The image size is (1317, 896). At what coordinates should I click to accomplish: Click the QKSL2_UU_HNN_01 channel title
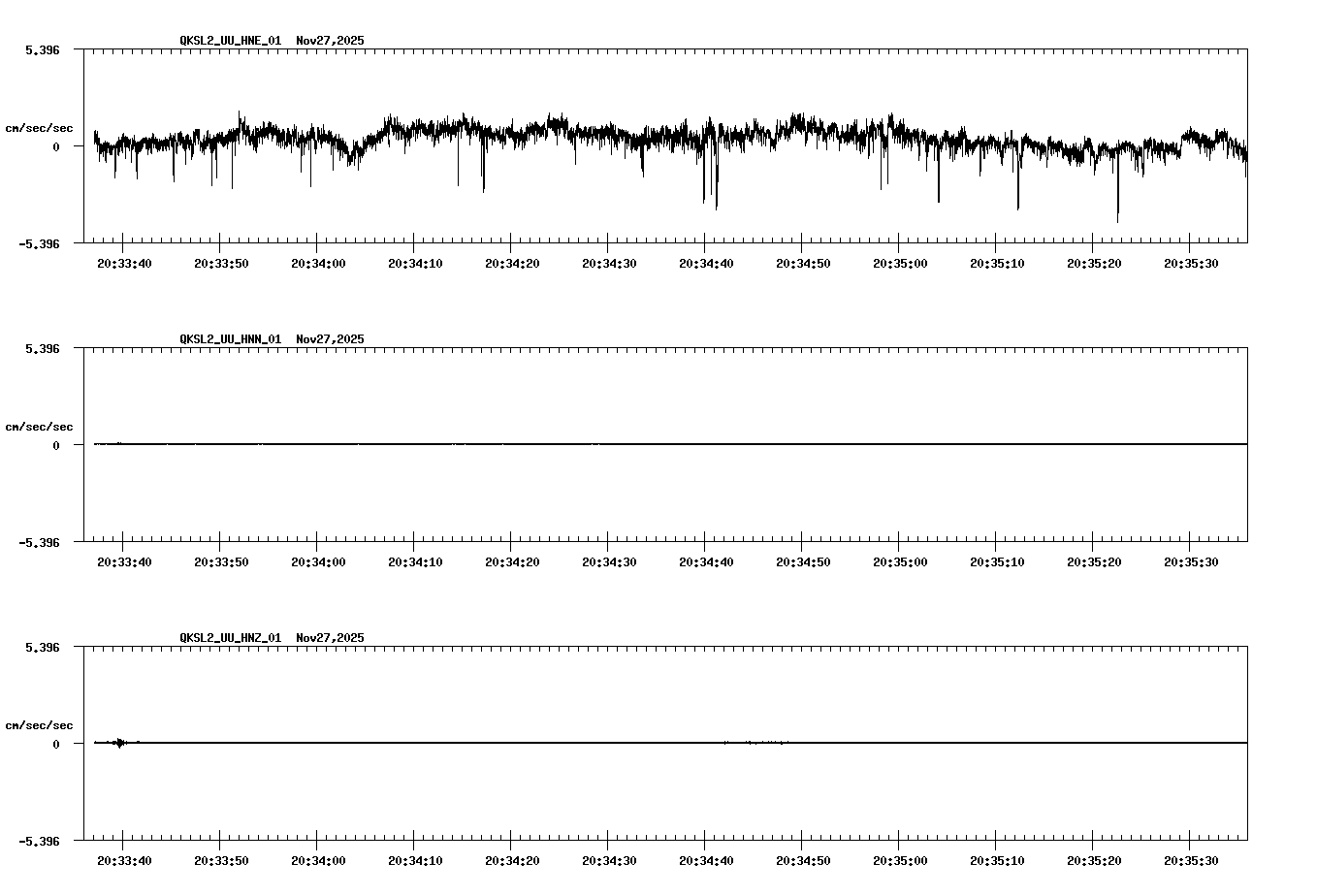pos(228,339)
